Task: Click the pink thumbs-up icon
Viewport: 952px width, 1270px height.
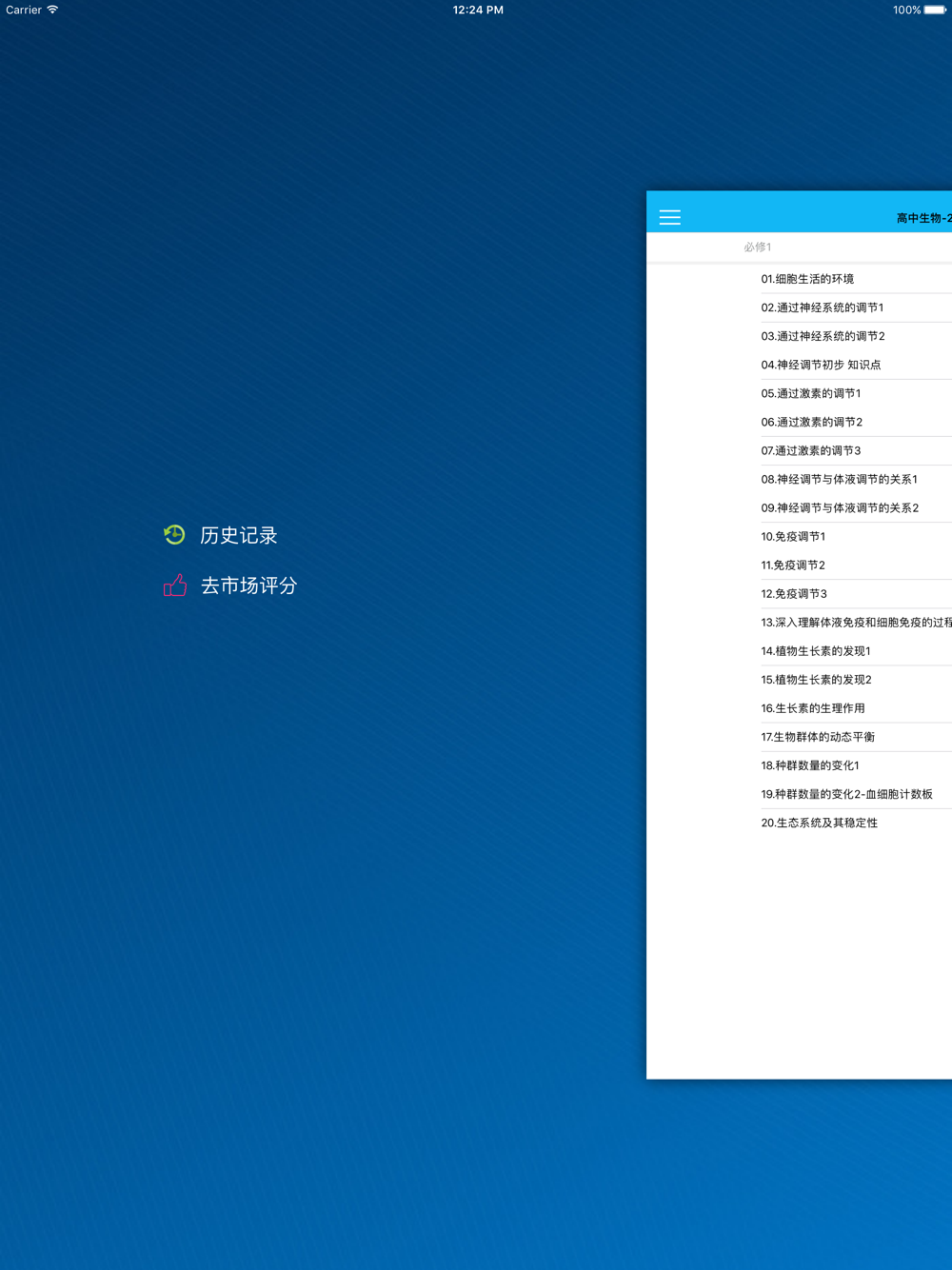Action: coord(175,585)
